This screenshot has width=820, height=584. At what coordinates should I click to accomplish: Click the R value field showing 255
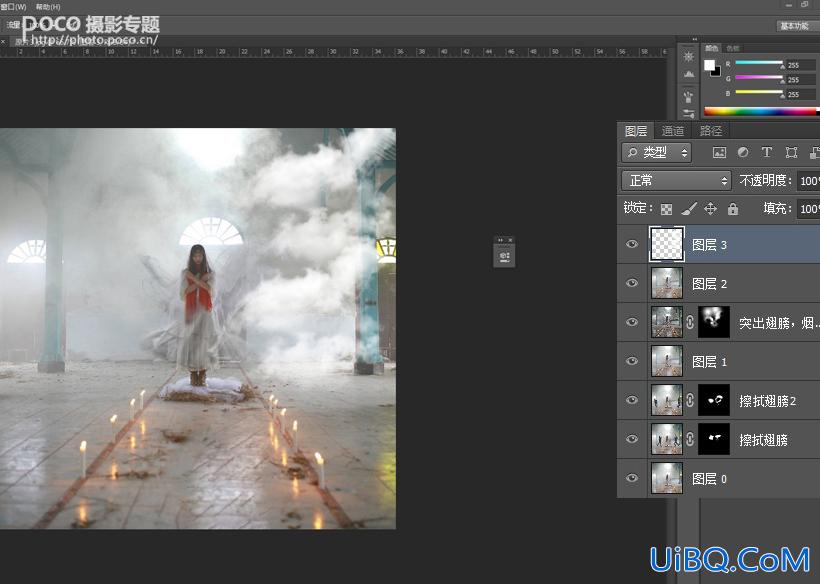point(801,65)
